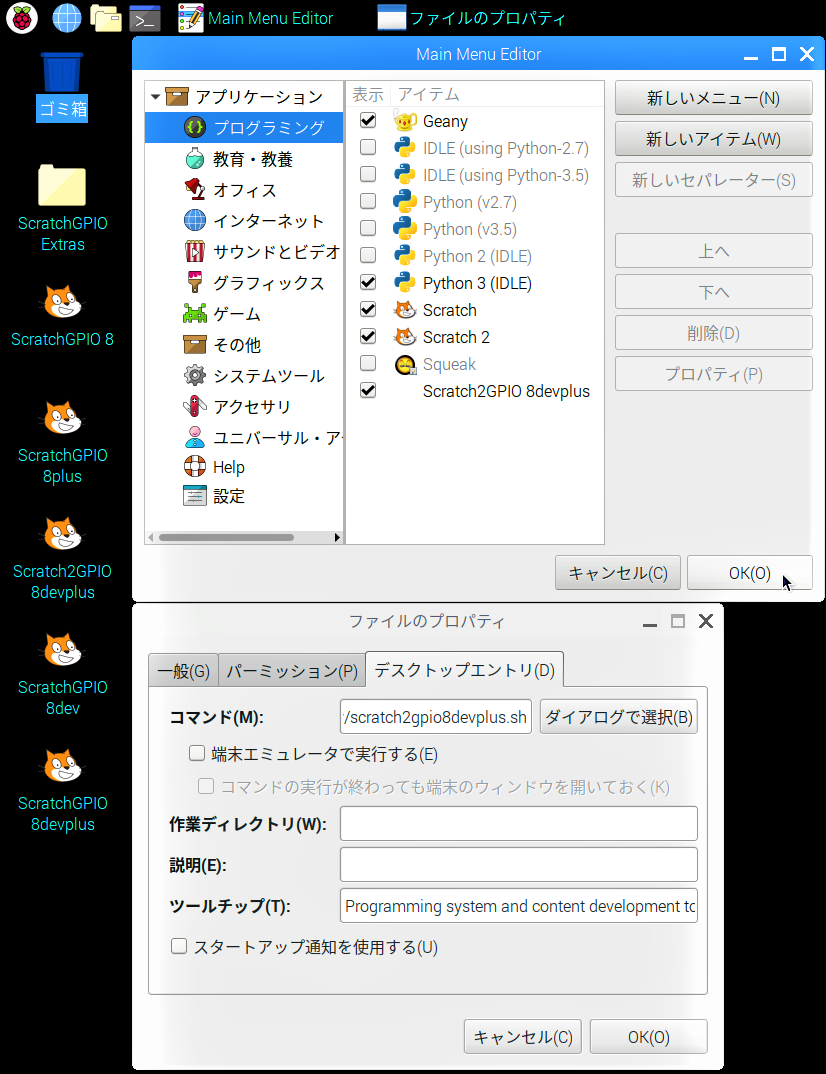Uncheck the Geany visibility checkbox

pos(368,120)
